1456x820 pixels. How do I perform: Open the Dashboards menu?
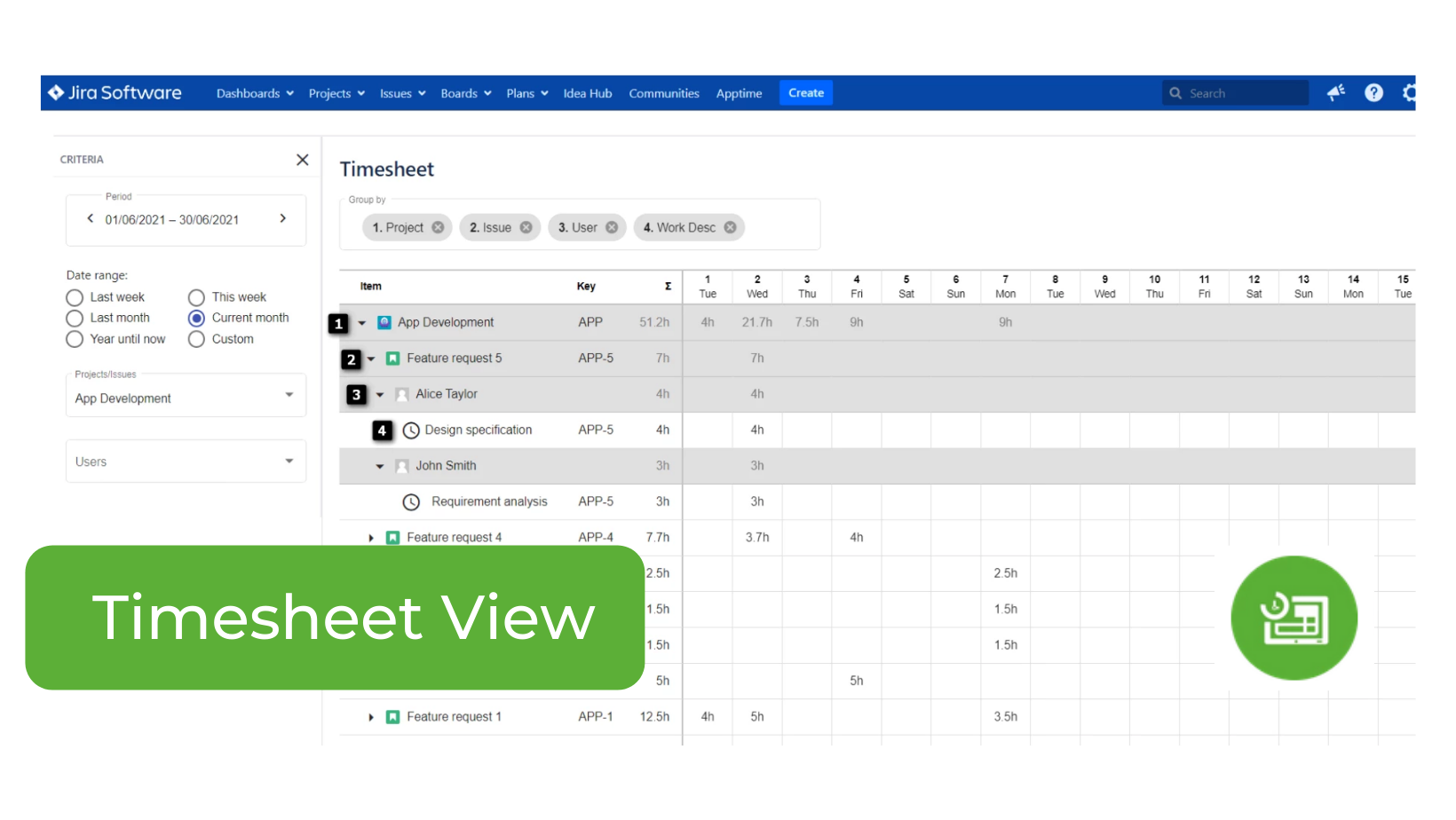coord(255,93)
